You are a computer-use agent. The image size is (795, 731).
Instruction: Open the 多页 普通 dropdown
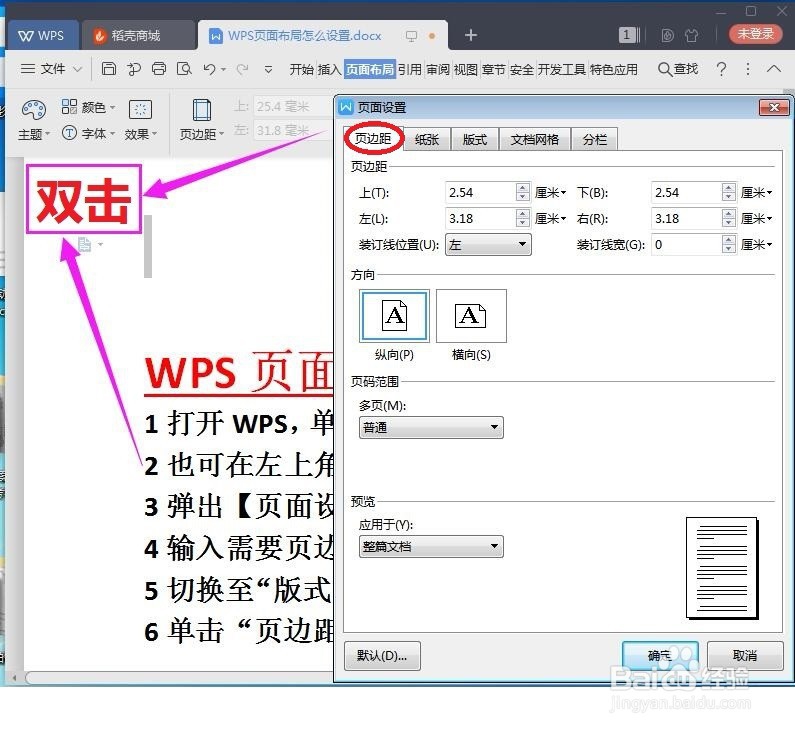coord(431,428)
